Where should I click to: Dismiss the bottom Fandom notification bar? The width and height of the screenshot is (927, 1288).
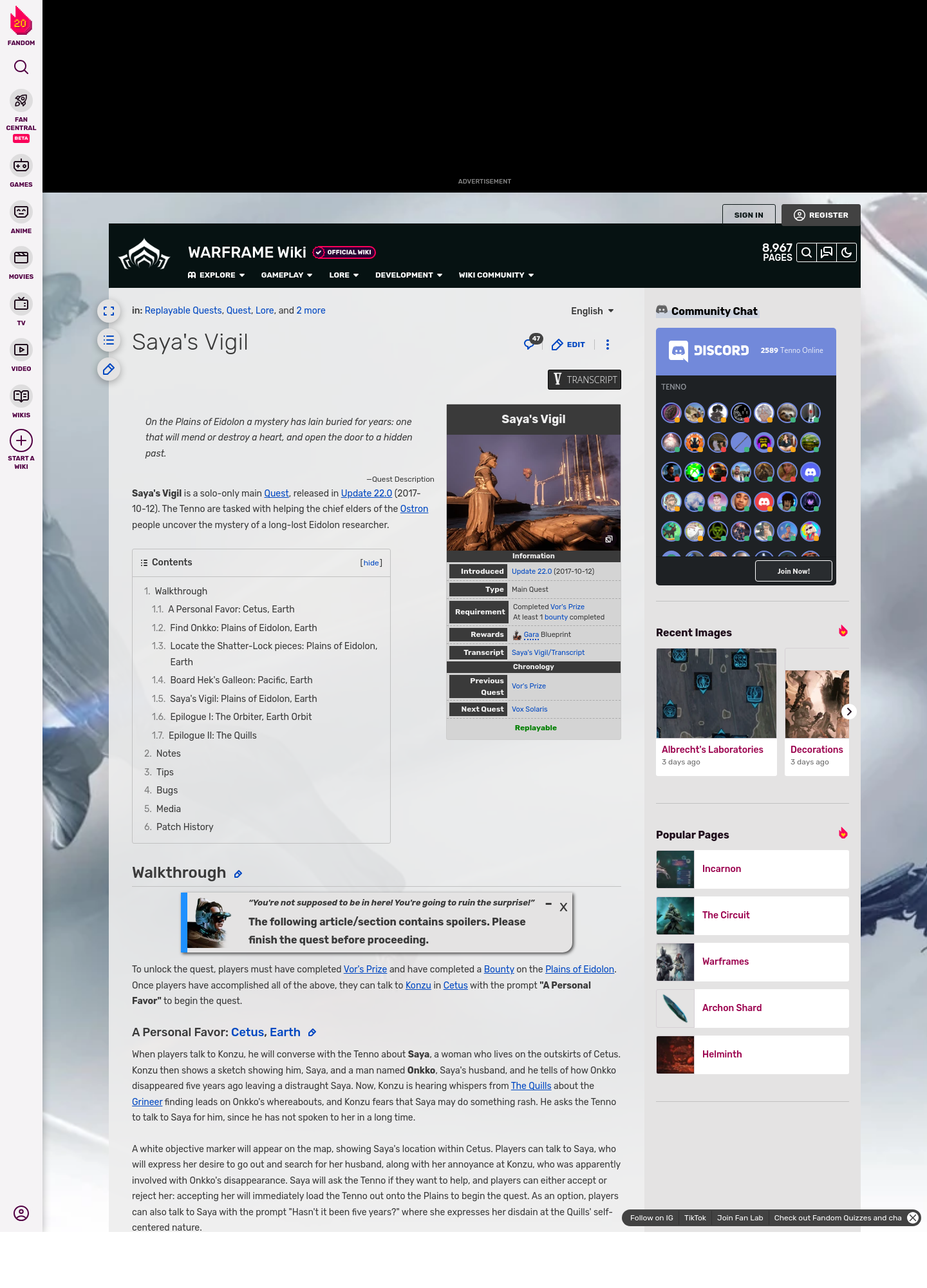tap(913, 1218)
